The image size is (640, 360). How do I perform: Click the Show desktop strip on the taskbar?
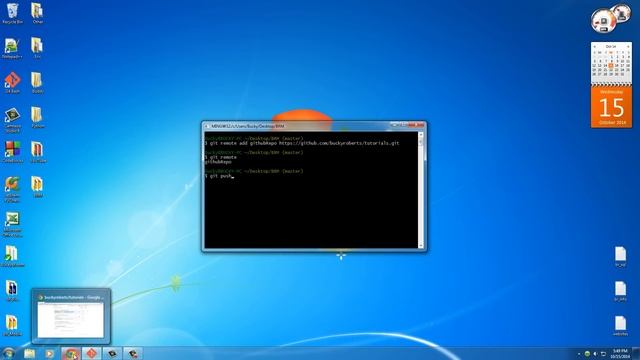tap(636, 353)
